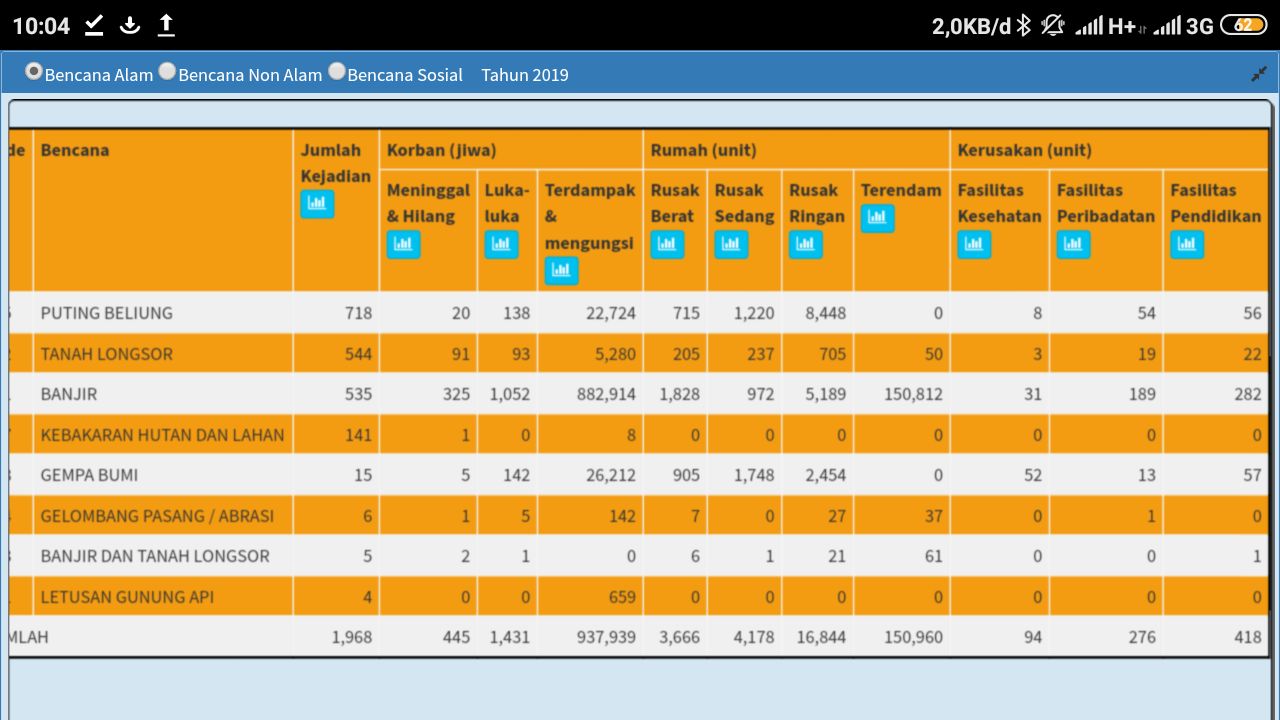Select BANJIR DAN TANAH LONGSOR row
The width and height of the screenshot is (1280, 720).
pyautogui.click(x=155, y=556)
